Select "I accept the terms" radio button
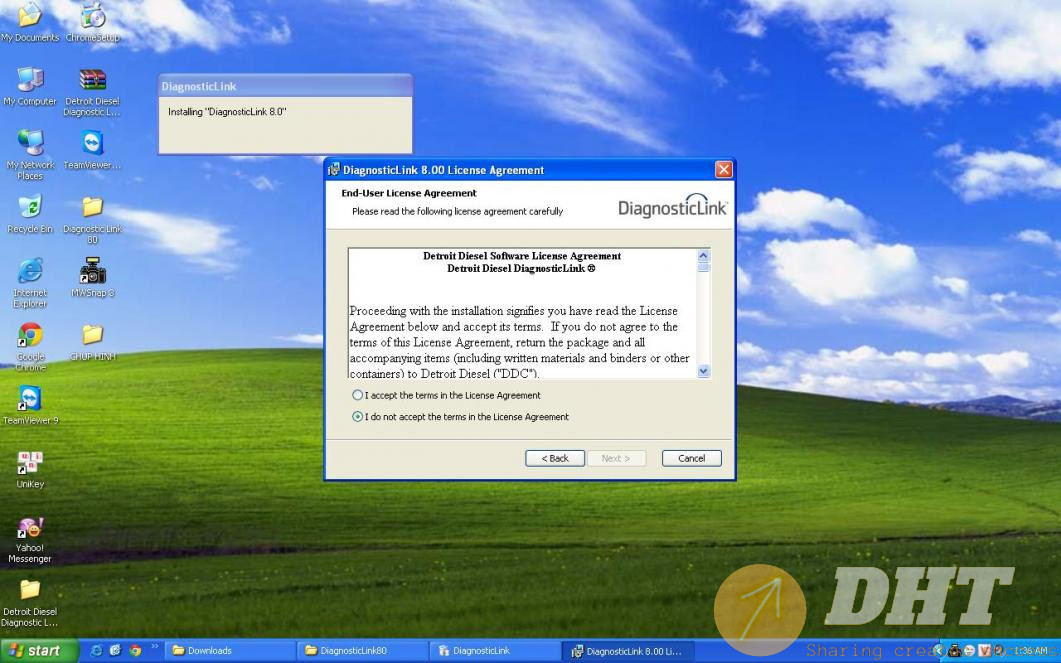 point(358,395)
